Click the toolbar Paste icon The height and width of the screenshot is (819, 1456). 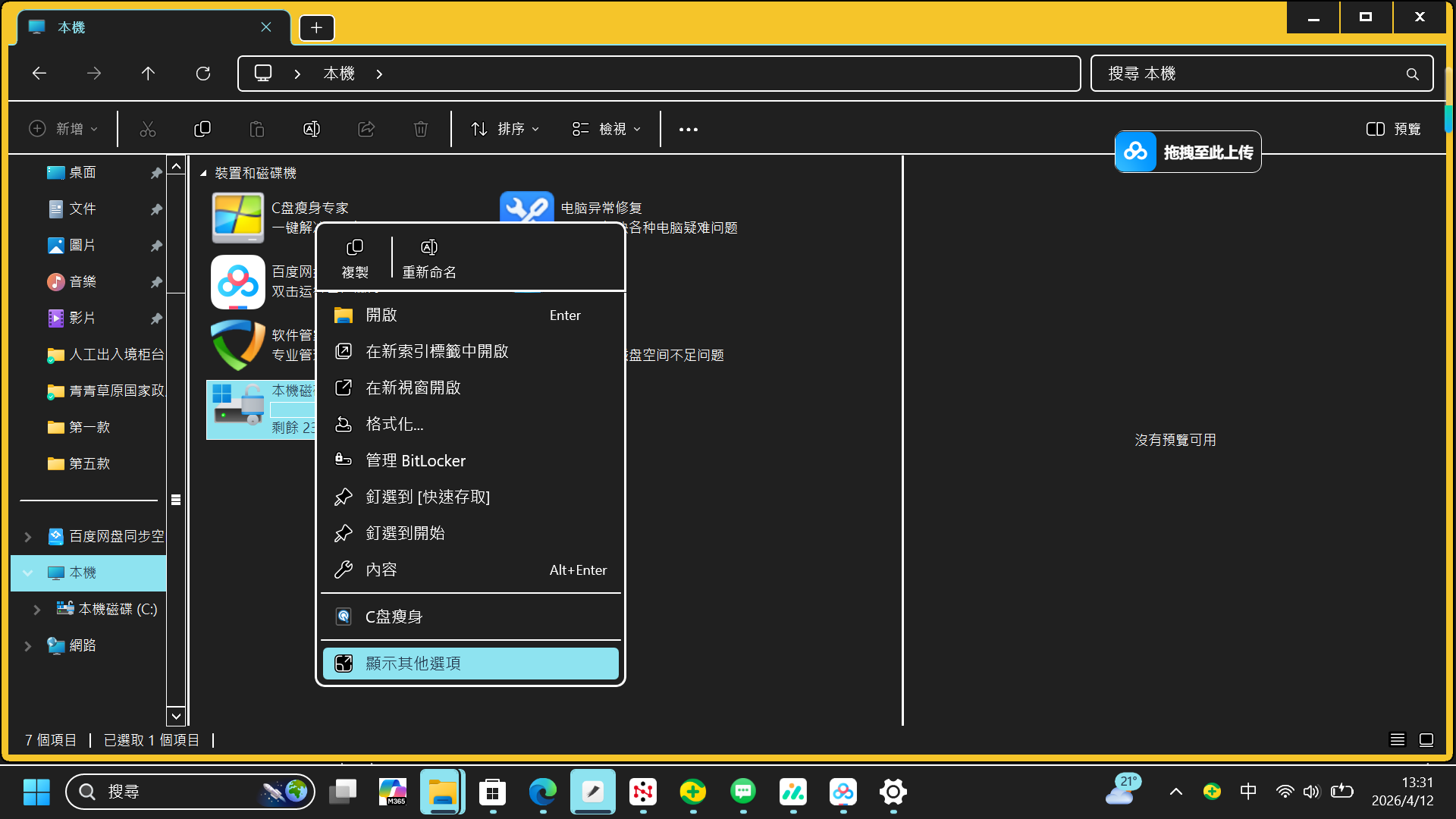[x=257, y=129]
